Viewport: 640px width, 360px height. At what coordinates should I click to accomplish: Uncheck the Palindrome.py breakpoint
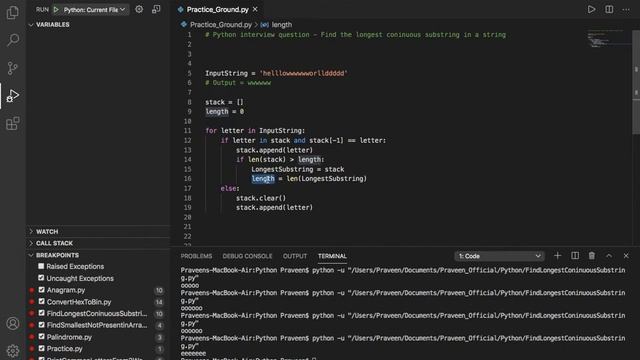[x=42, y=337]
